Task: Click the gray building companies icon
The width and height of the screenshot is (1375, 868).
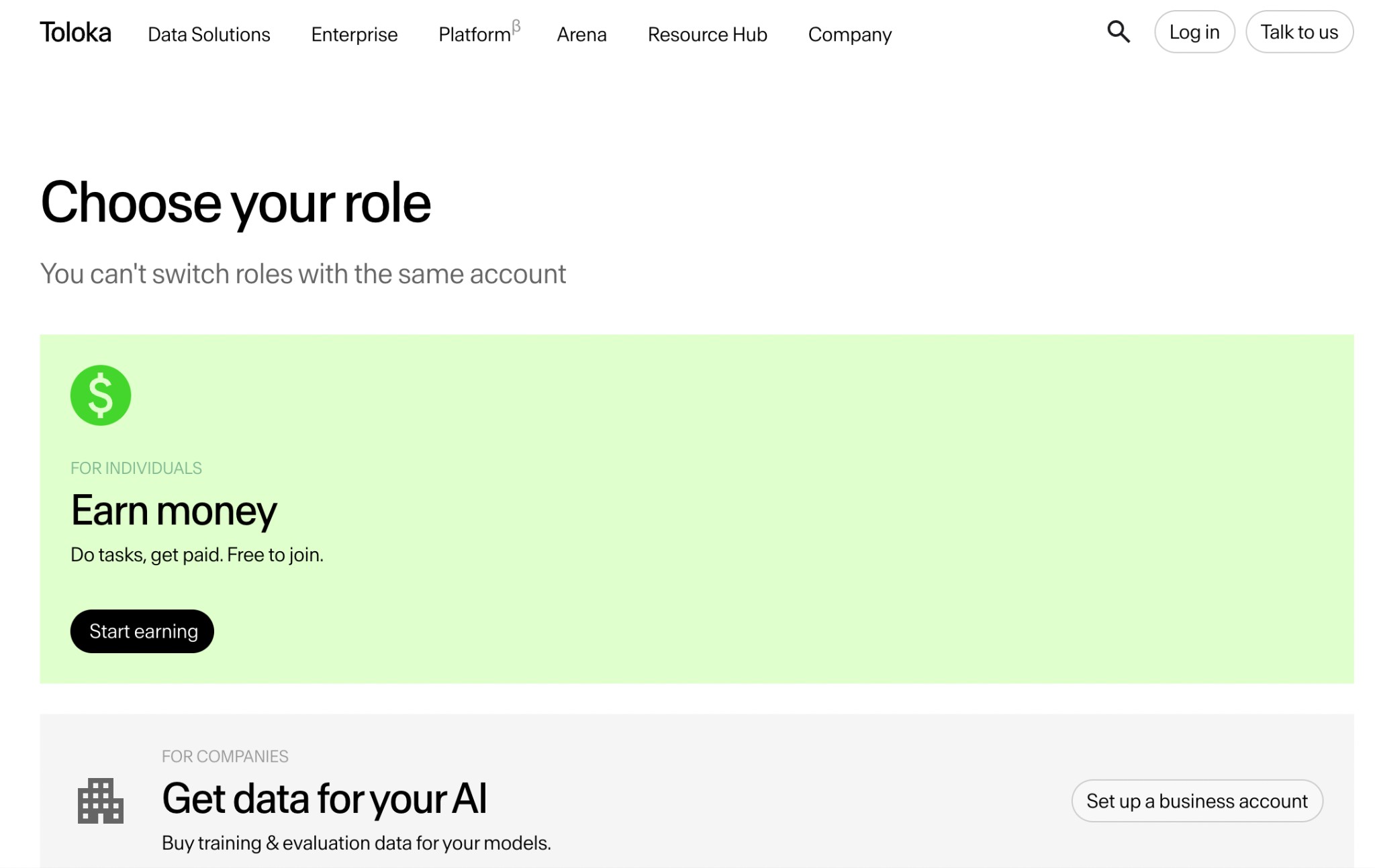Action: pyautogui.click(x=101, y=800)
